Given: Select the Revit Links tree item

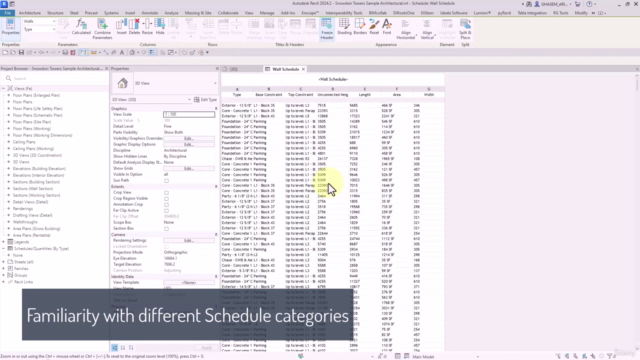Looking at the screenshot, I should pos(24,282).
